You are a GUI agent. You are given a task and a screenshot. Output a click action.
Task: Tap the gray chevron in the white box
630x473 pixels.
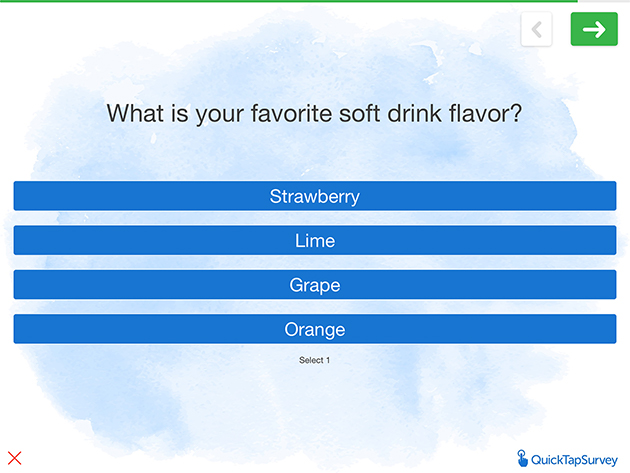pos(536,29)
